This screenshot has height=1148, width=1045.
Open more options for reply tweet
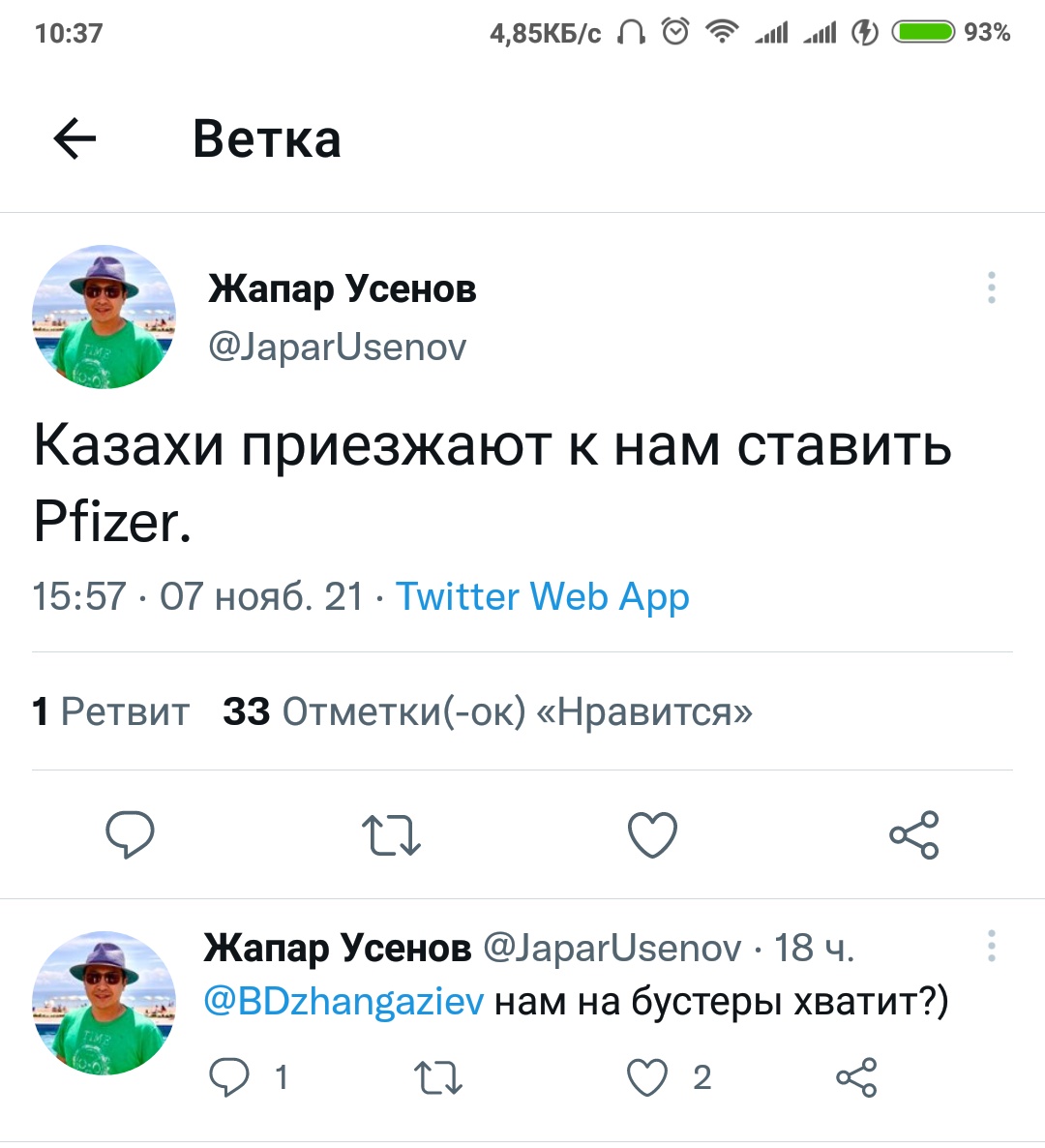coord(991,946)
